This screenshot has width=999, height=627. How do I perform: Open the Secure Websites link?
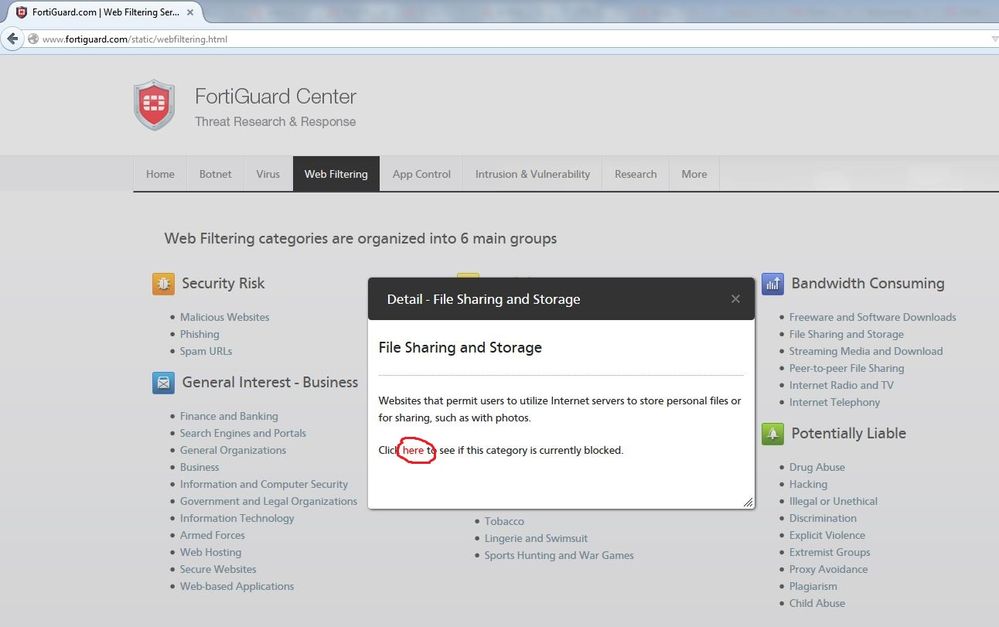coord(218,569)
